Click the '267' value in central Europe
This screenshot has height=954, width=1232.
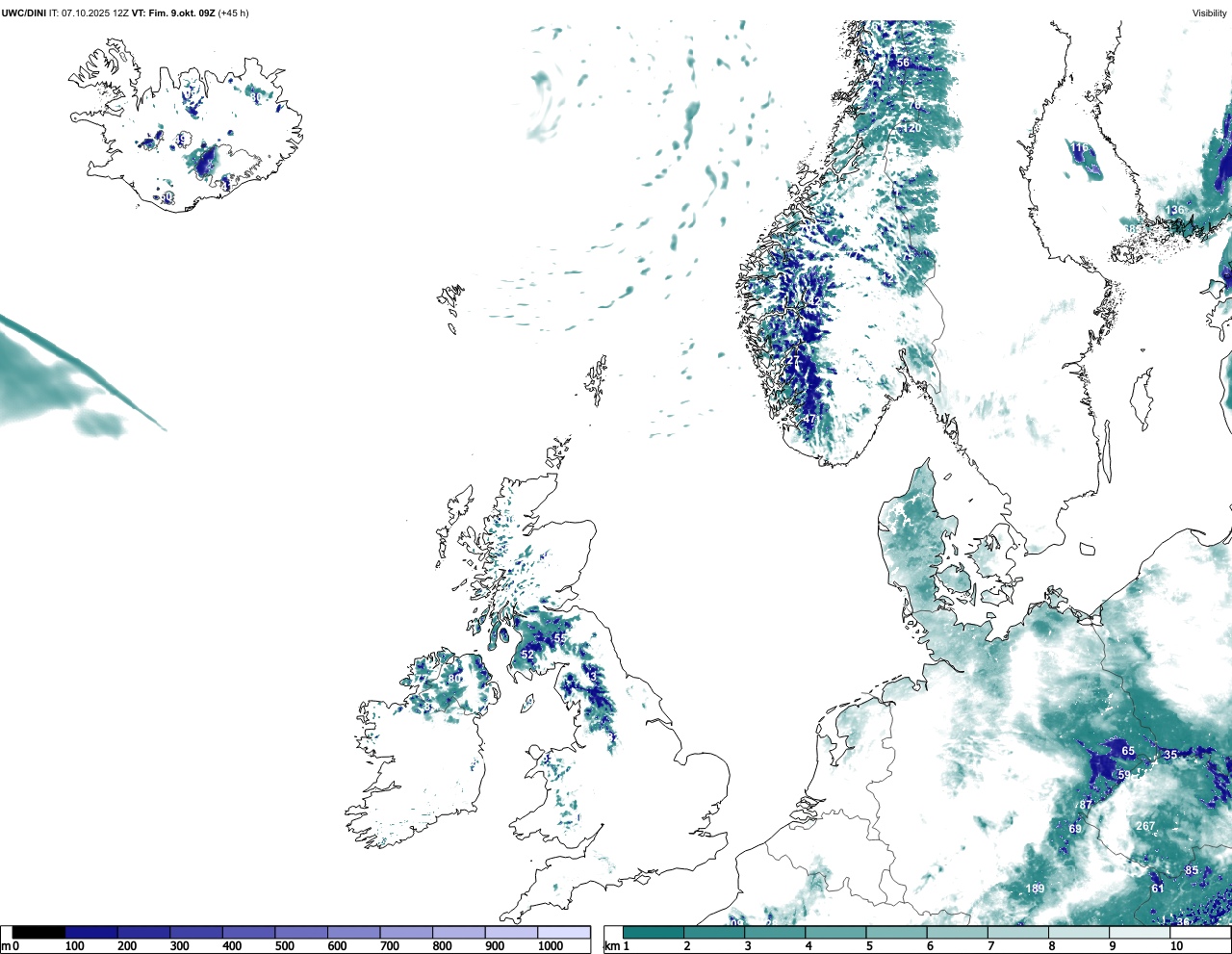pos(1145,826)
